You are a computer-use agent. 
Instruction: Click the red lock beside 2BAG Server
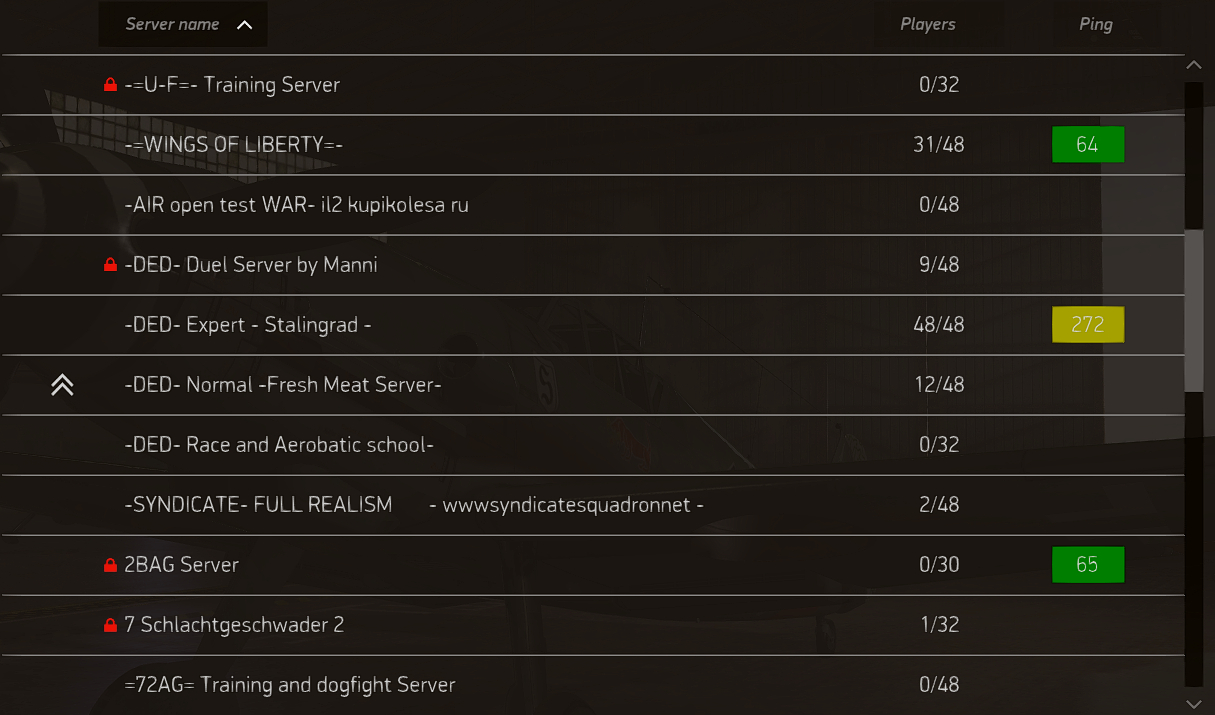110,565
